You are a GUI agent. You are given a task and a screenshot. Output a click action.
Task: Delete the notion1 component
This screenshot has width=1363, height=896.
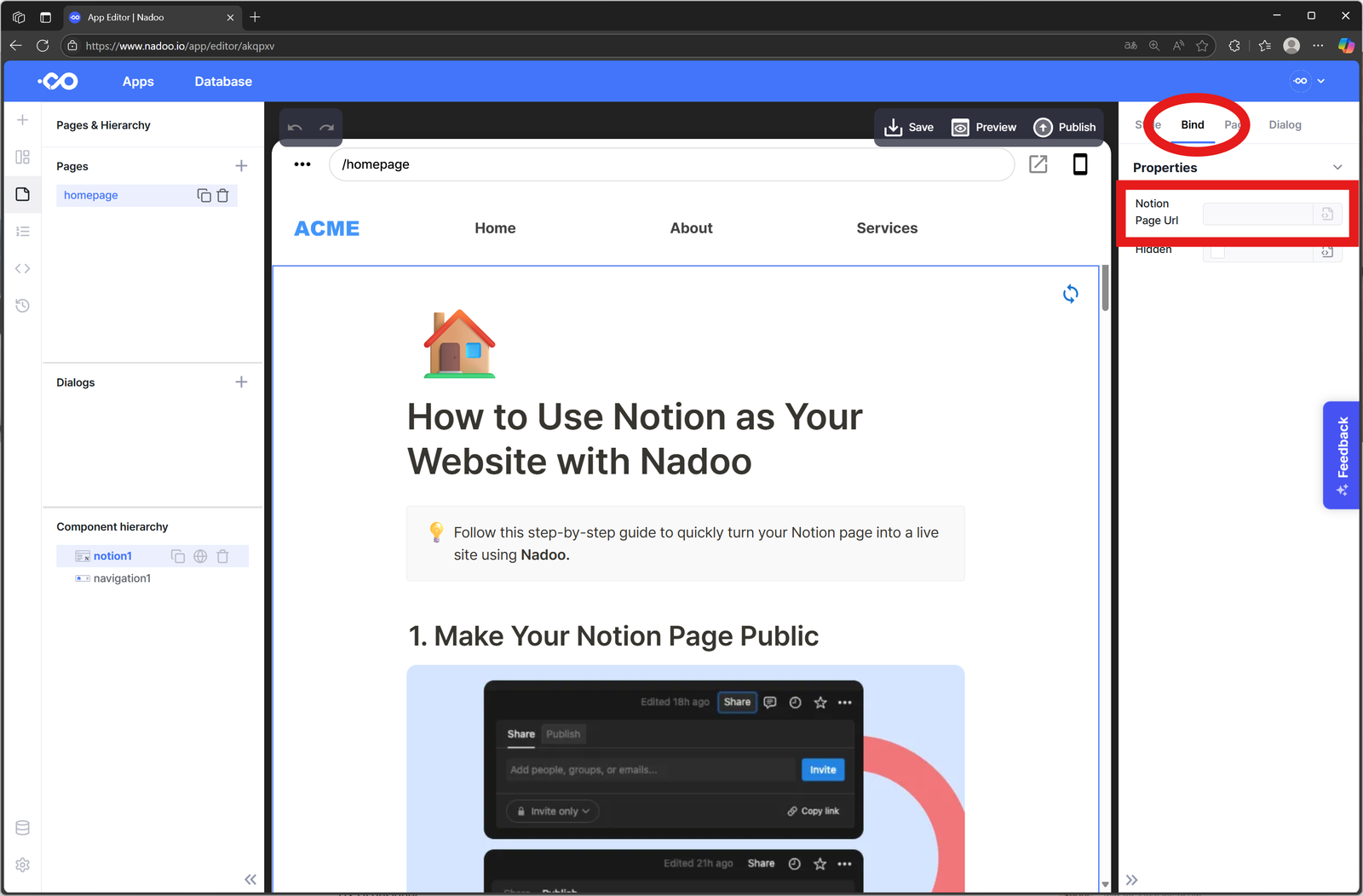click(x=223, y=556)
